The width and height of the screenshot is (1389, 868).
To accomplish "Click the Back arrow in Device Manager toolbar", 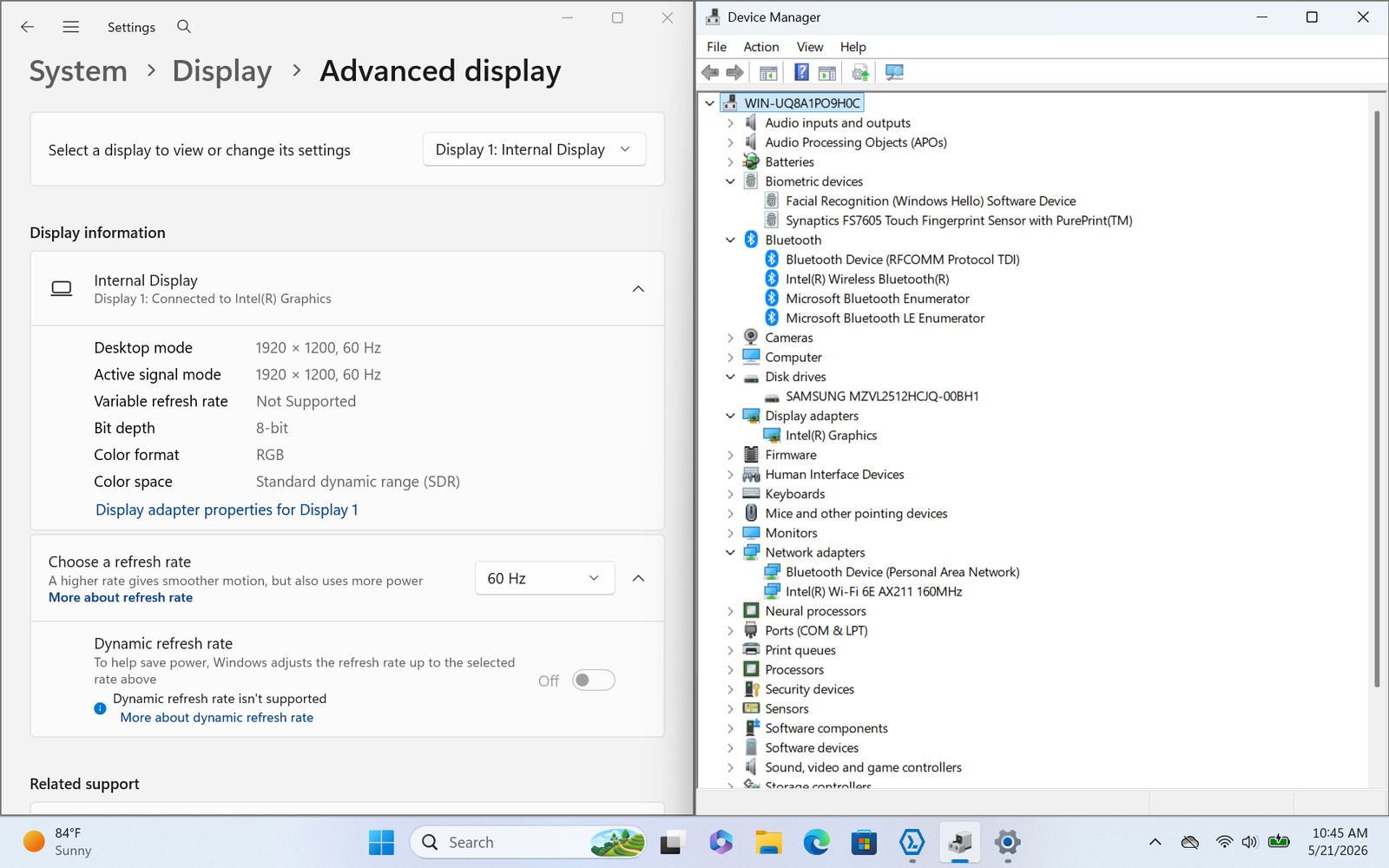I will point(710,73).
